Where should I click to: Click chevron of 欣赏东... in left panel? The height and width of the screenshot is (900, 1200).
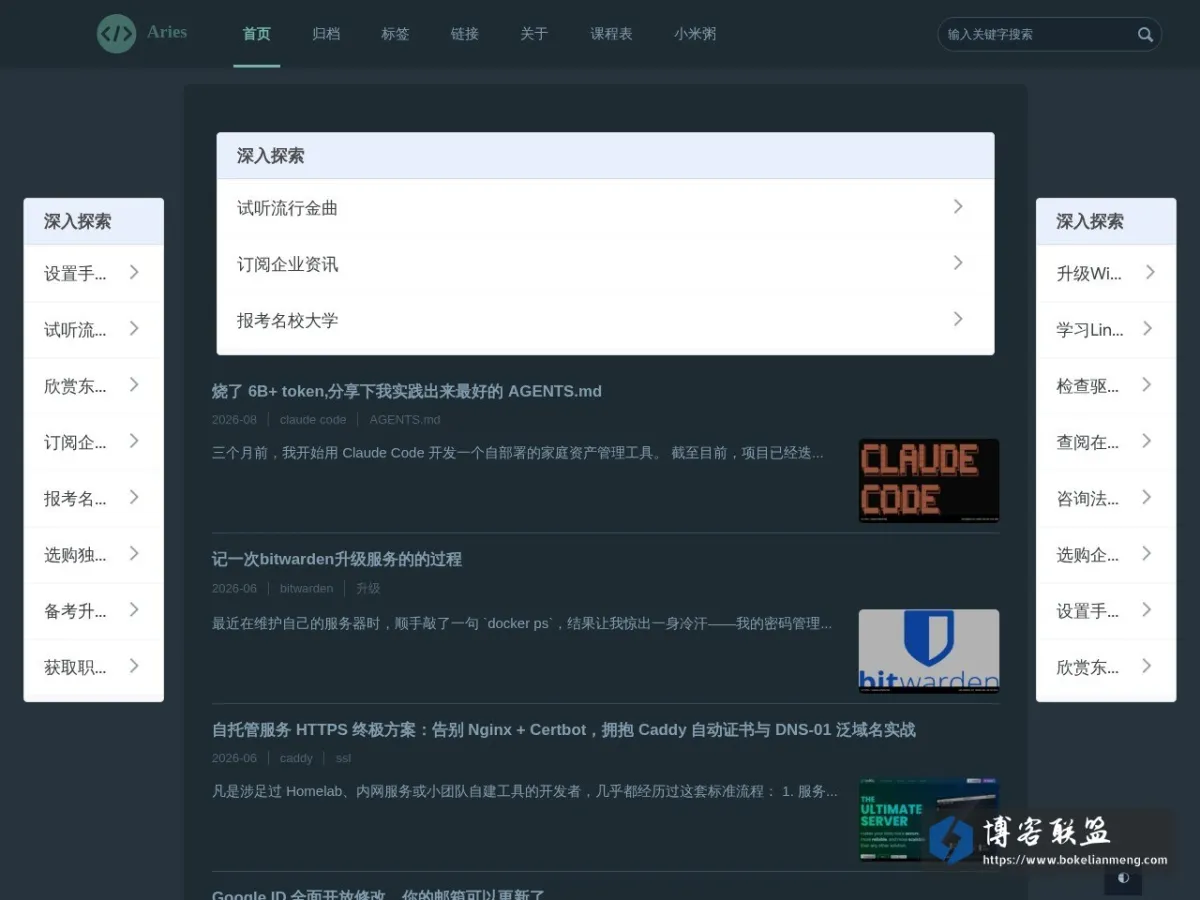134,385
